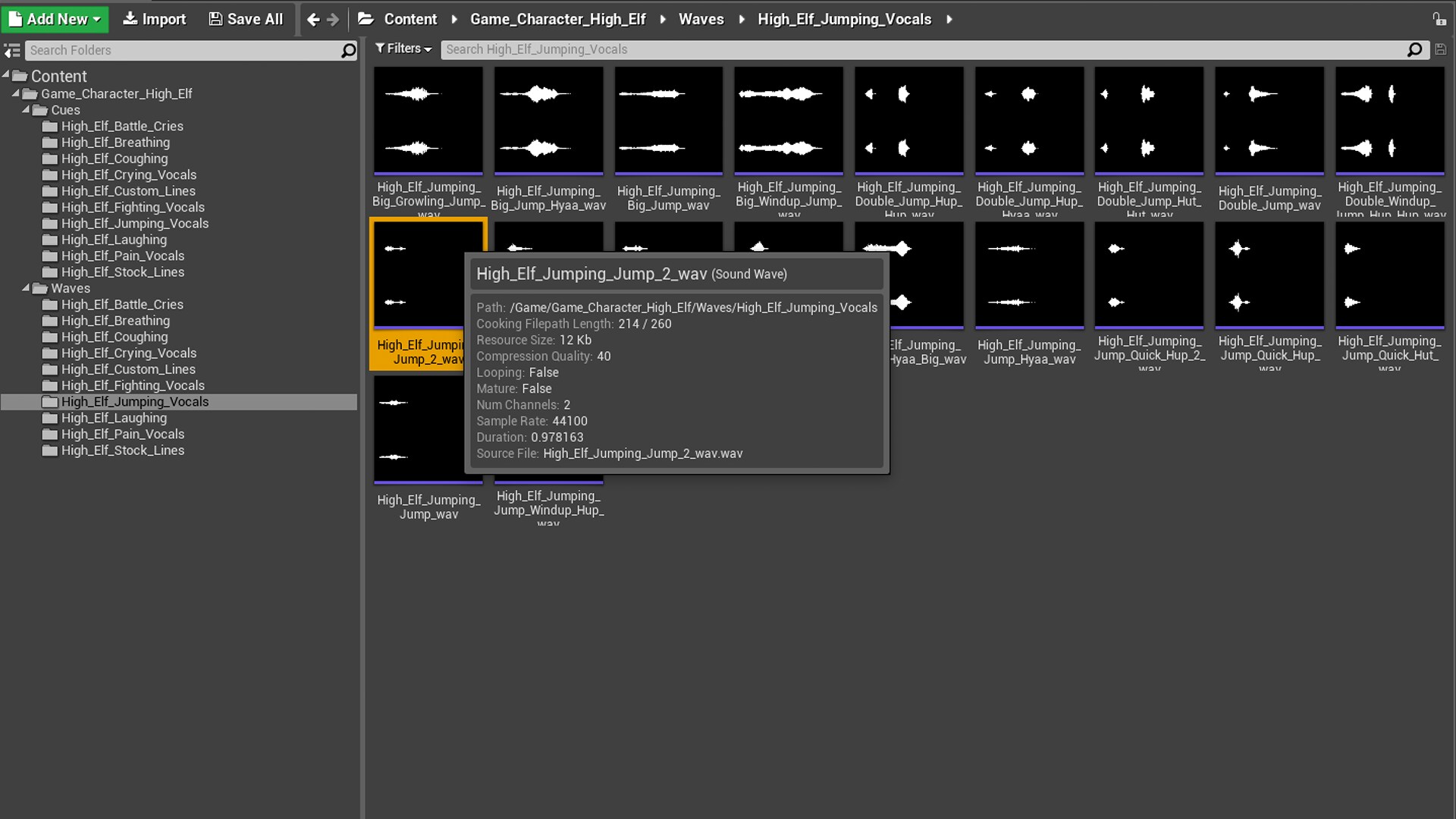Collapse the Game_Character_High_Elf tree arrow
This screenshot has height=819, width=1456.
(15, 93)
